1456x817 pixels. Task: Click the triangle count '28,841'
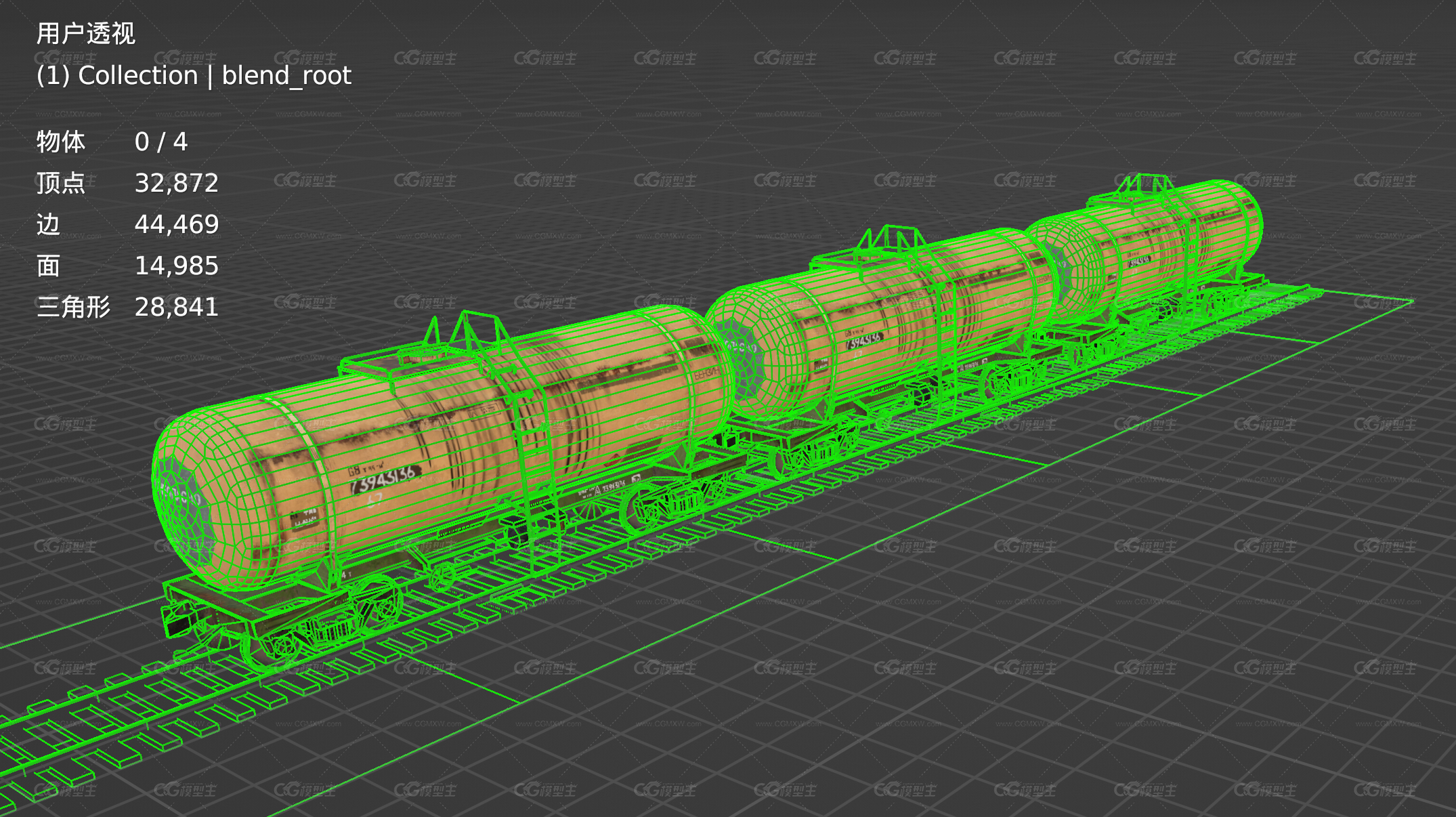tap(177, 307)
